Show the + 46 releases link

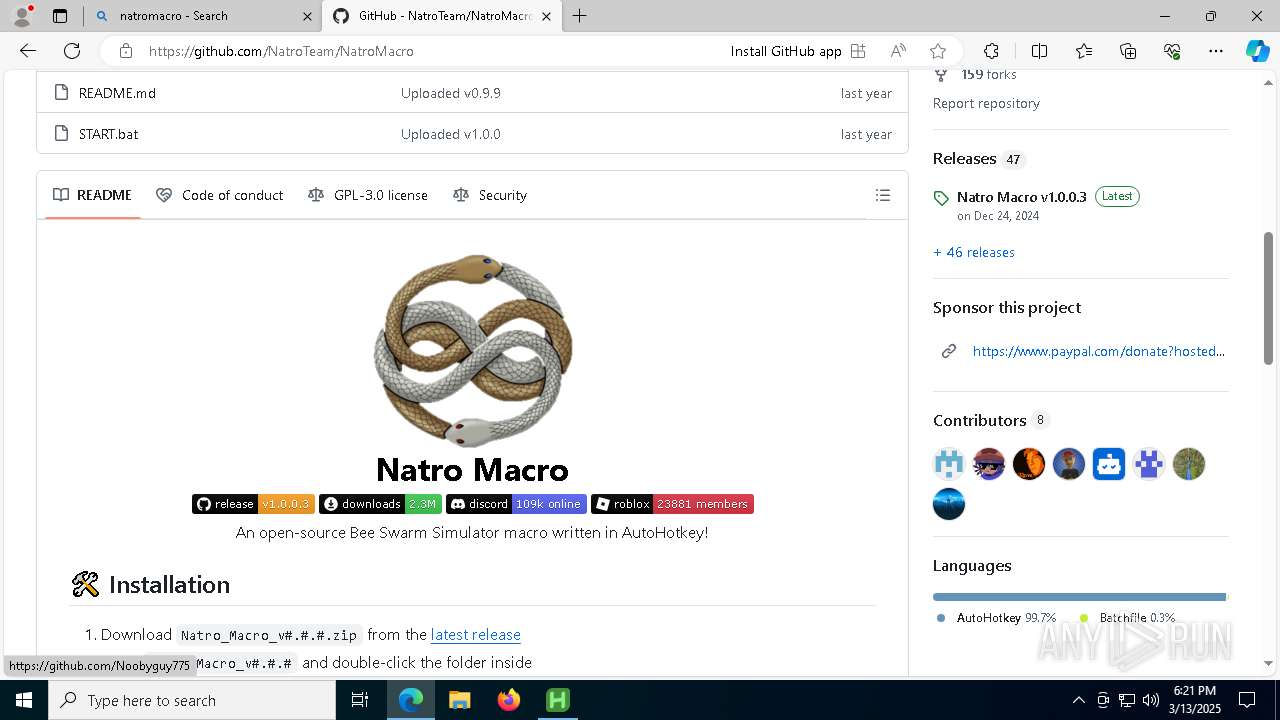tap(974, 252)
